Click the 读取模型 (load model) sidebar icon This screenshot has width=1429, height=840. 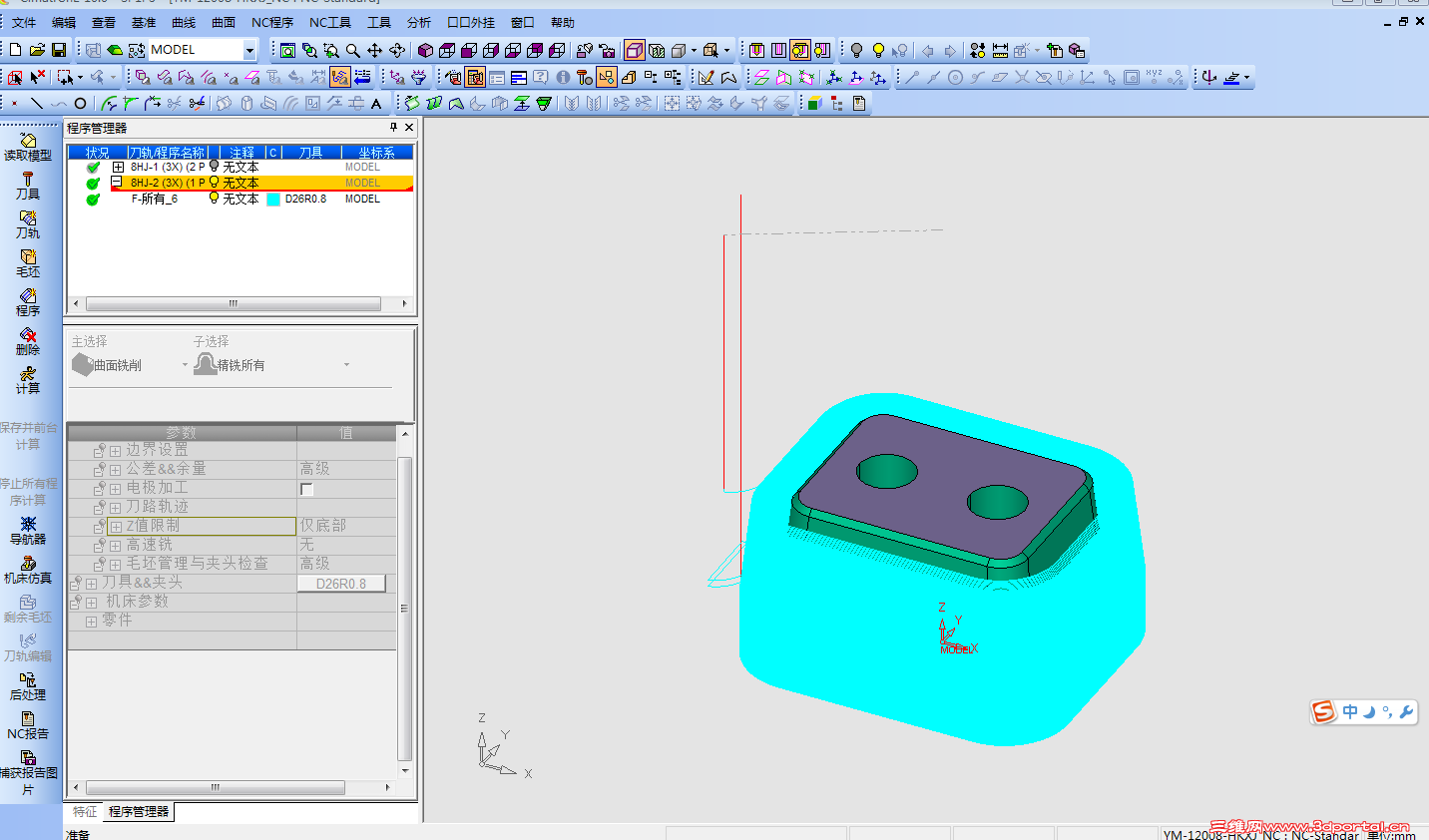28,147
